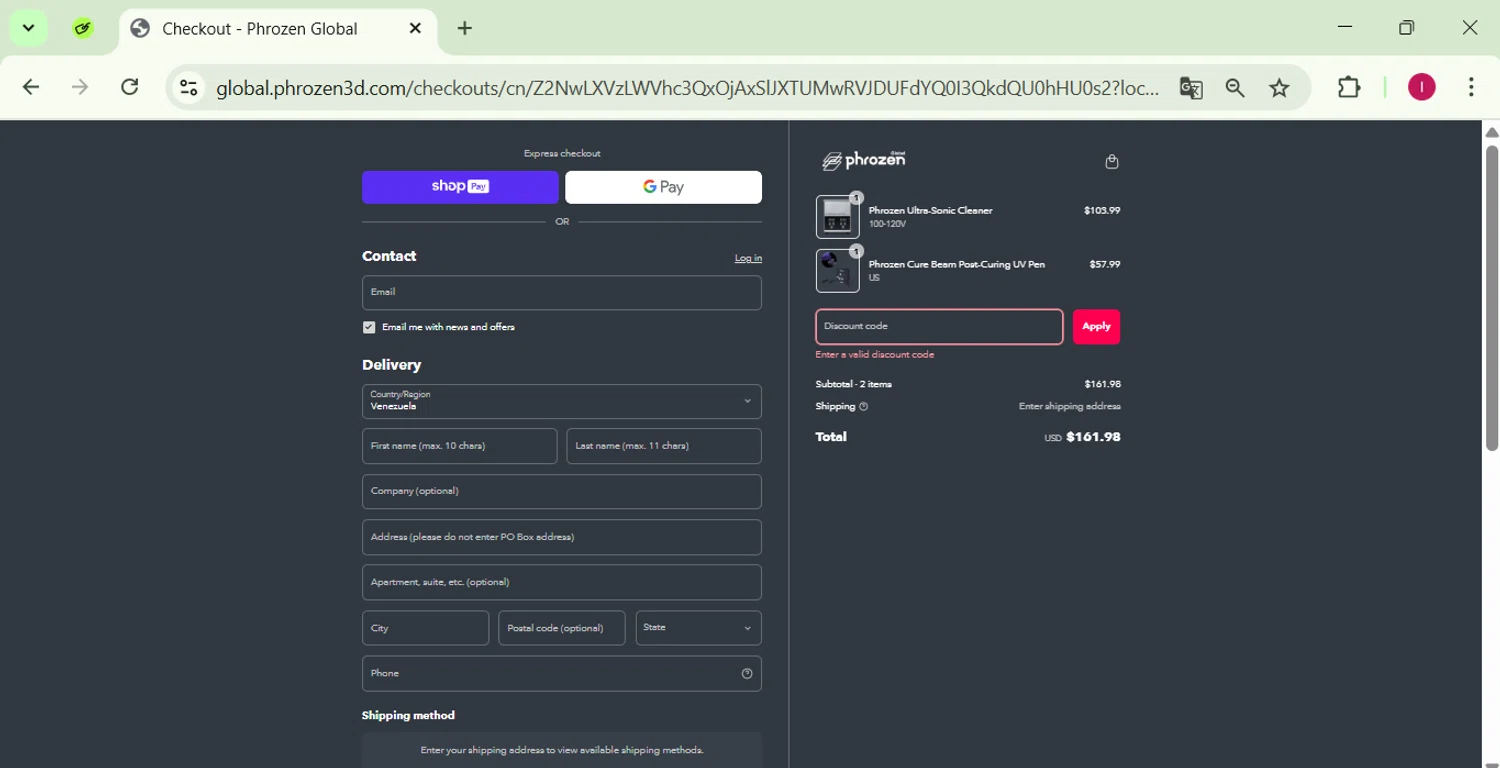Click the Phrozen logo
The width and height of the screenshot is (1500, 768).
863,160
